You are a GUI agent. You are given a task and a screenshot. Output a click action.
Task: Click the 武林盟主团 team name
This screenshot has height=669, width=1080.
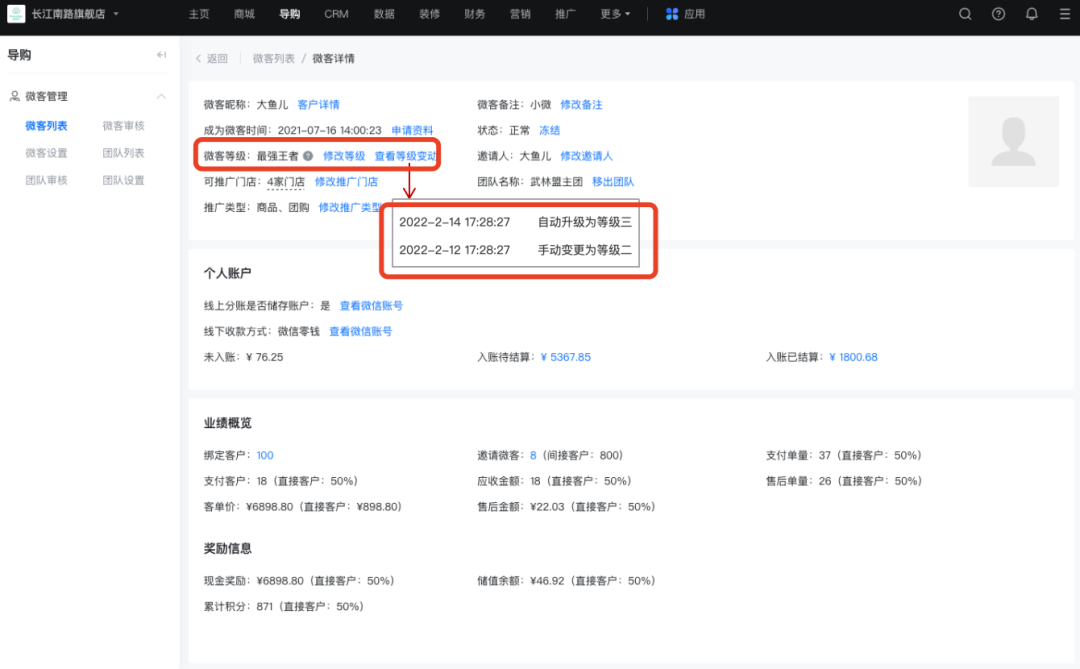tap(556, 182)
